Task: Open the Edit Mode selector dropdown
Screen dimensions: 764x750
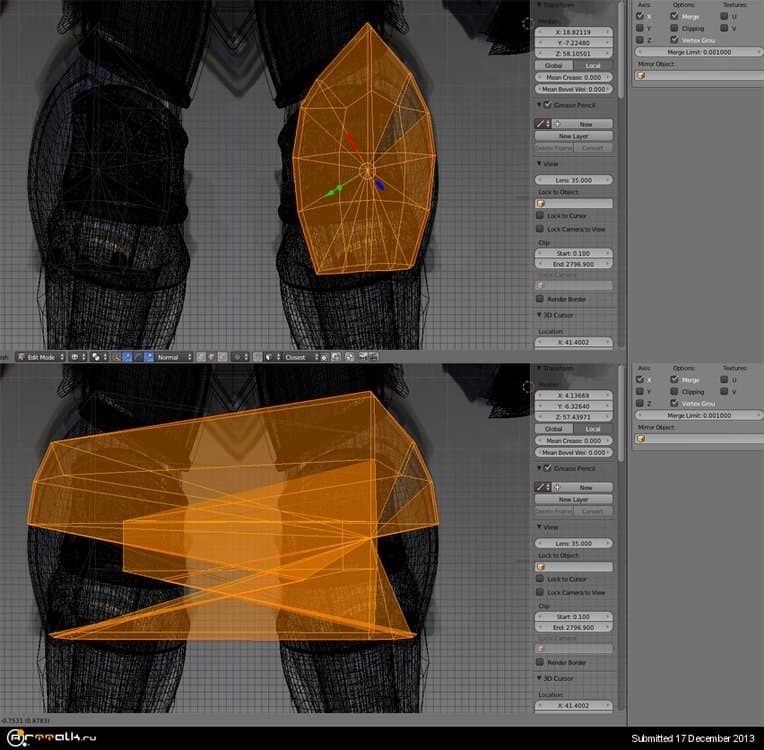Action: tap(40, 357)
